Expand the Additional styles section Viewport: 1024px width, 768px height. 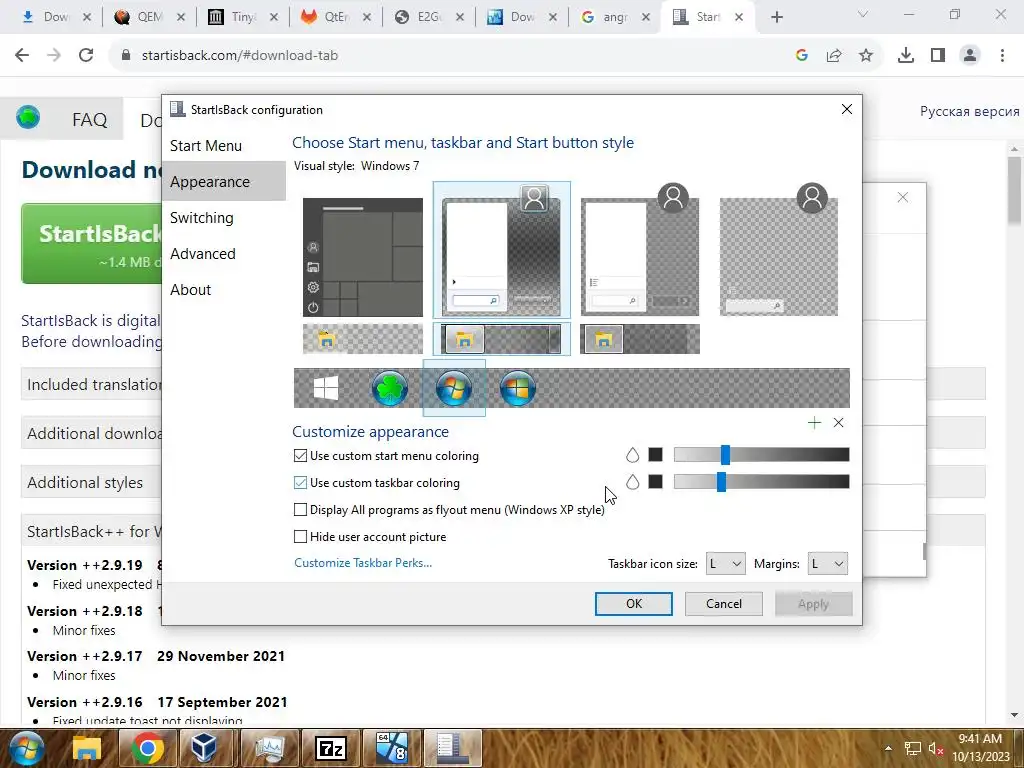(91, 482)
